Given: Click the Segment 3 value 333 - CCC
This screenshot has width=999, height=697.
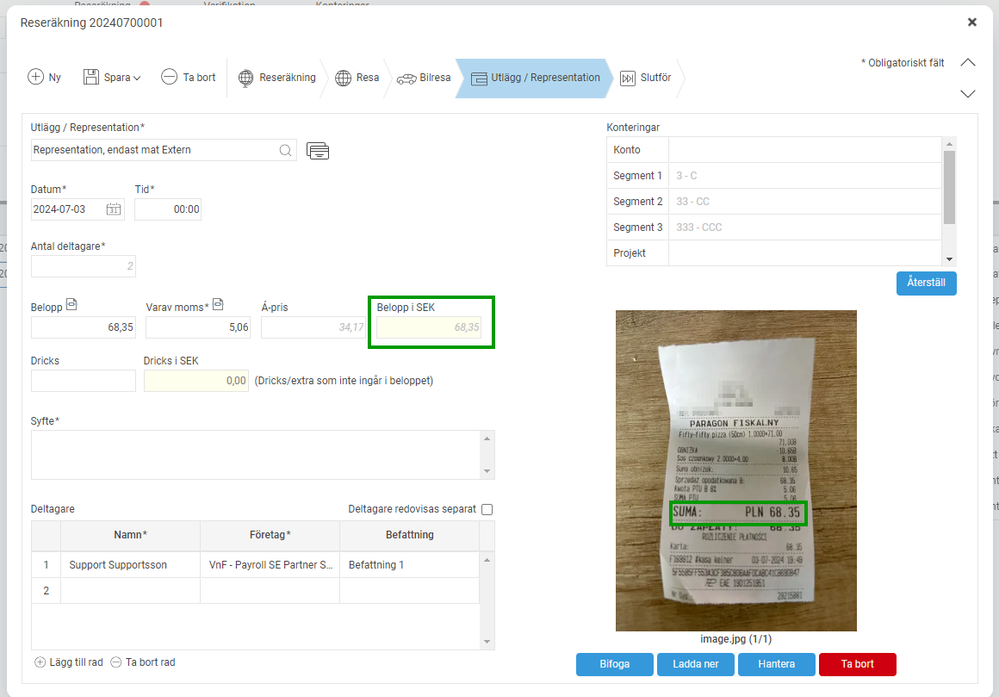Looking at the screenshot, I should [805, 227].
